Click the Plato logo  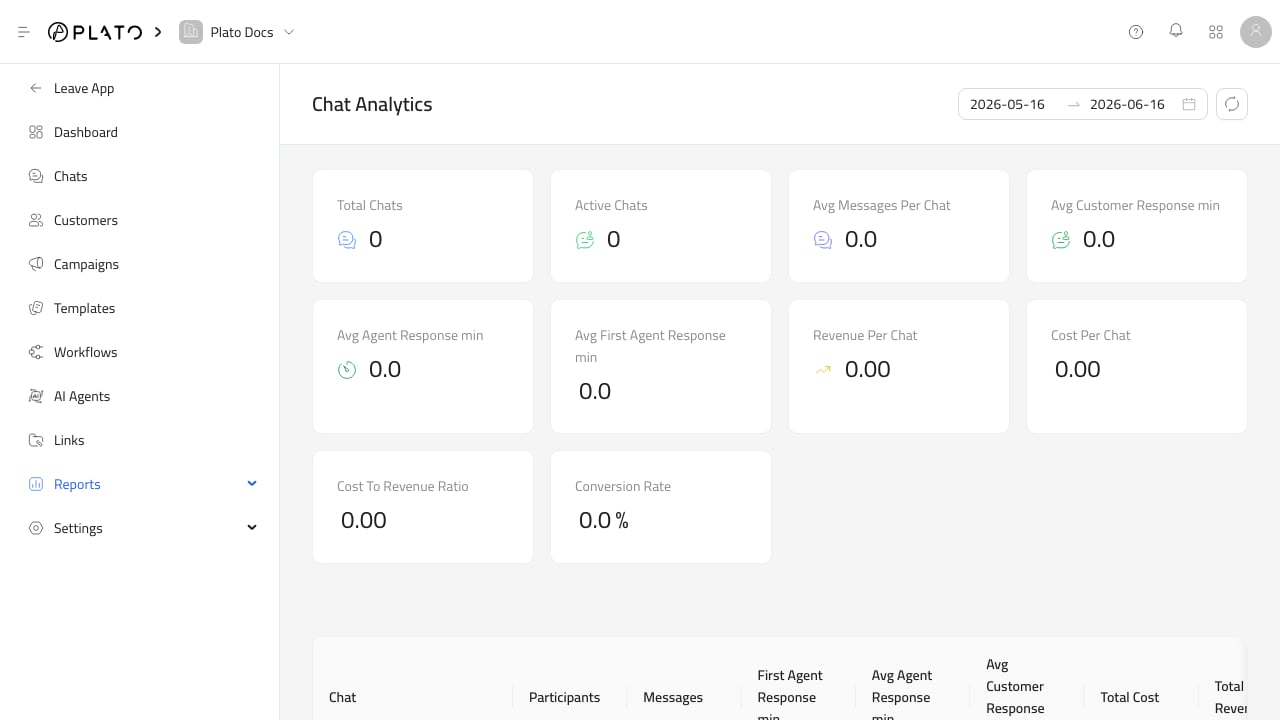click(x=95, y=32)
